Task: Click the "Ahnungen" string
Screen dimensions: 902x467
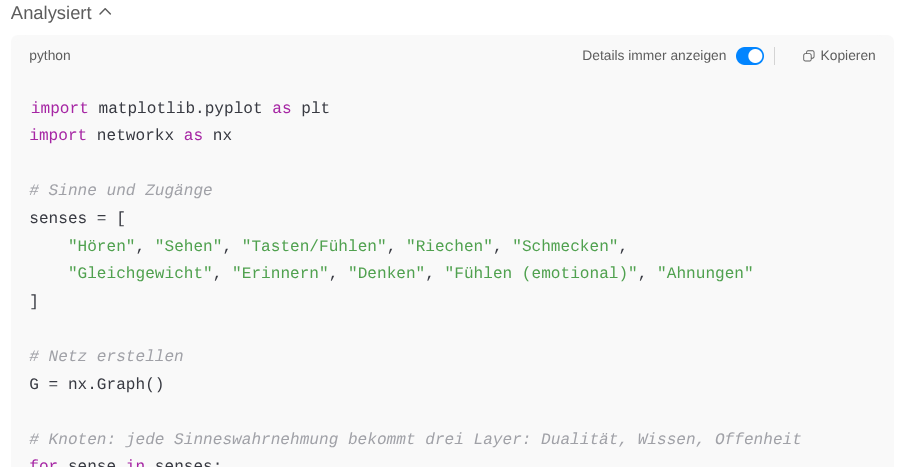Action: tap(705, 273)
